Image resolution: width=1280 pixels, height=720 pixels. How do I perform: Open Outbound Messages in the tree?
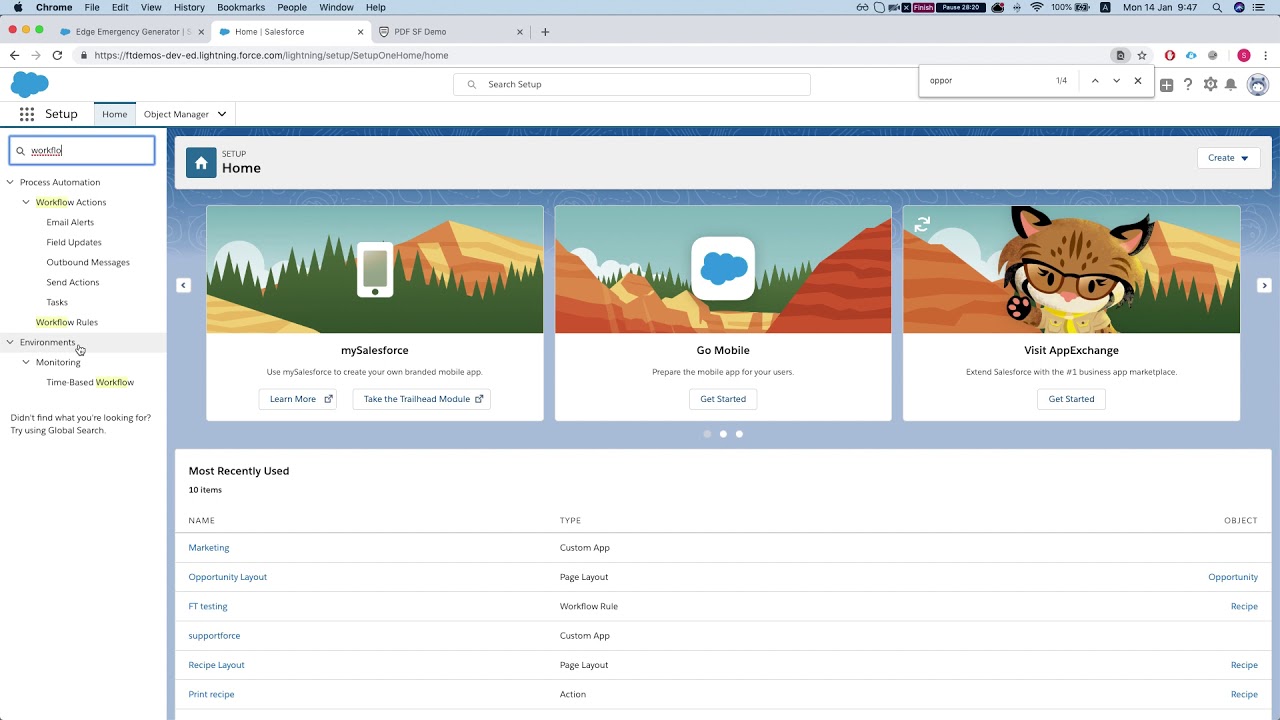[x=88, y=262]
